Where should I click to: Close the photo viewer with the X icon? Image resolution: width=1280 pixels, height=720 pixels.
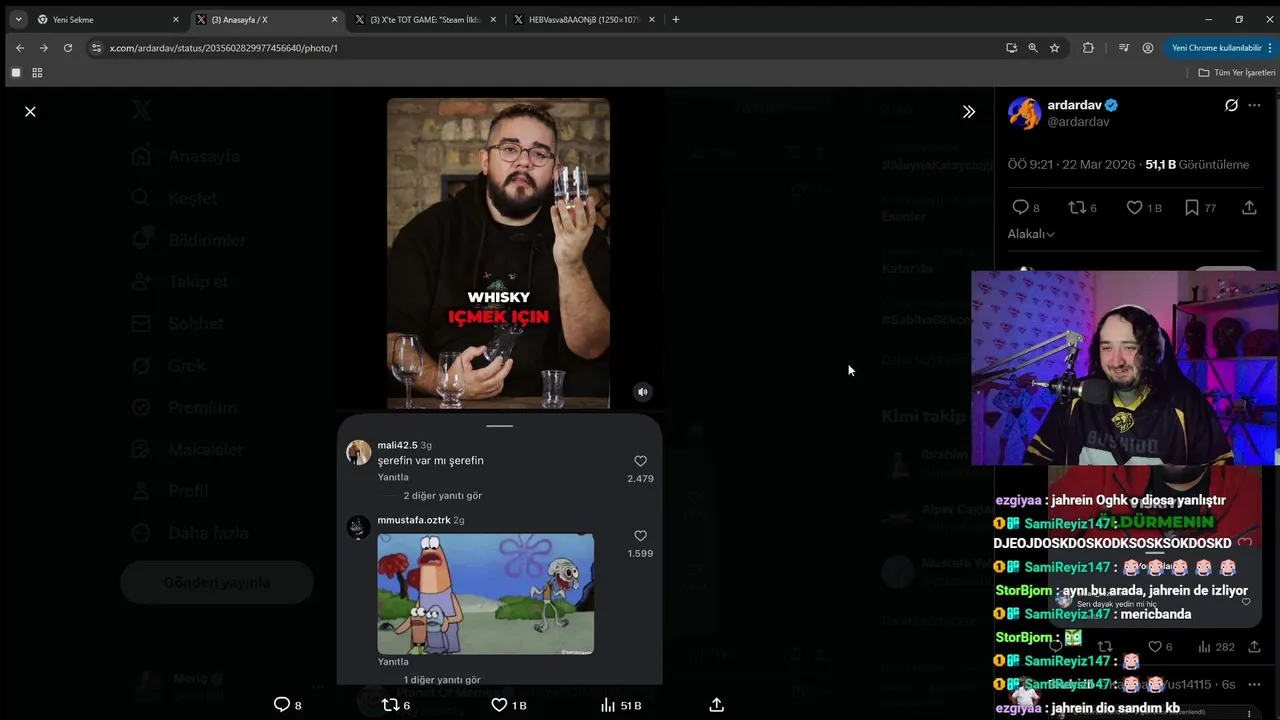point(30,112)
